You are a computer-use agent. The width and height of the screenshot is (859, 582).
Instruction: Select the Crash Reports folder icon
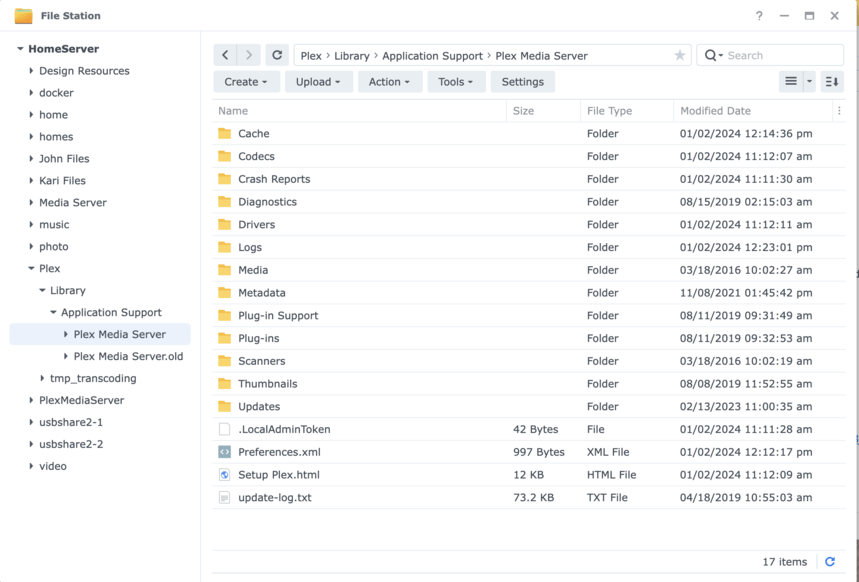[225, 179]
